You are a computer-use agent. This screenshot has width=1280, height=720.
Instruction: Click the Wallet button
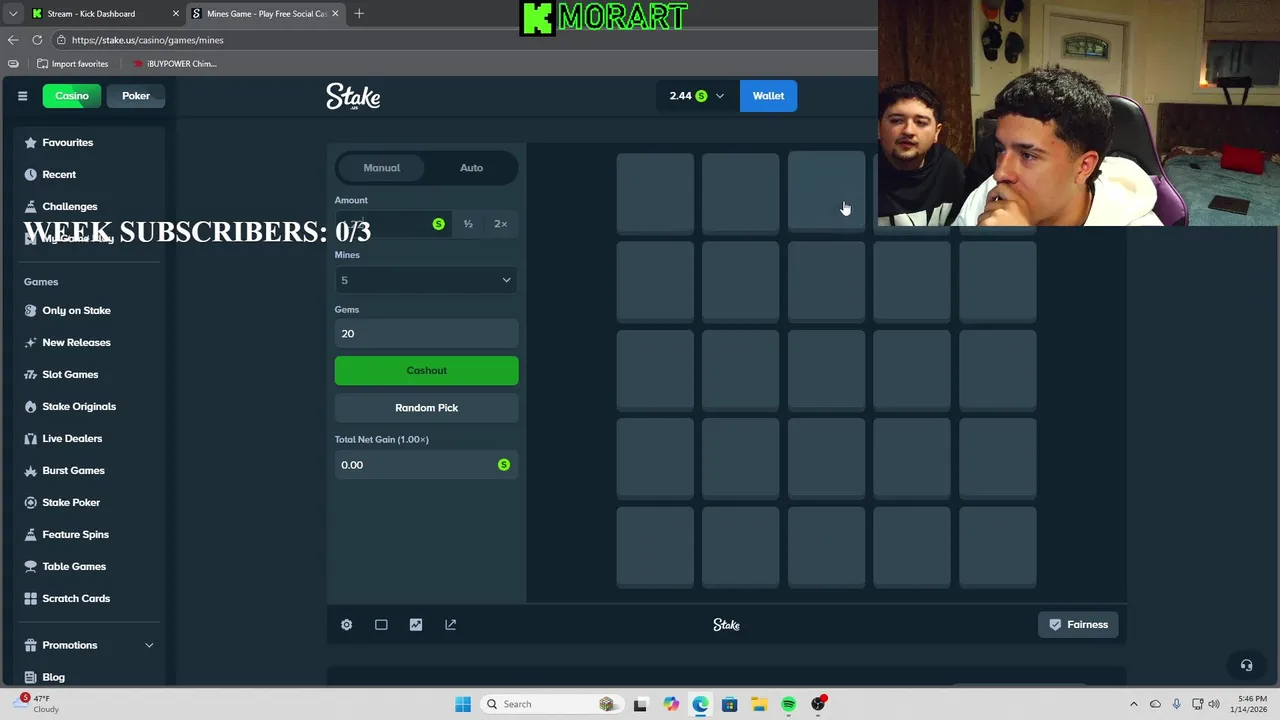(768, 96)
